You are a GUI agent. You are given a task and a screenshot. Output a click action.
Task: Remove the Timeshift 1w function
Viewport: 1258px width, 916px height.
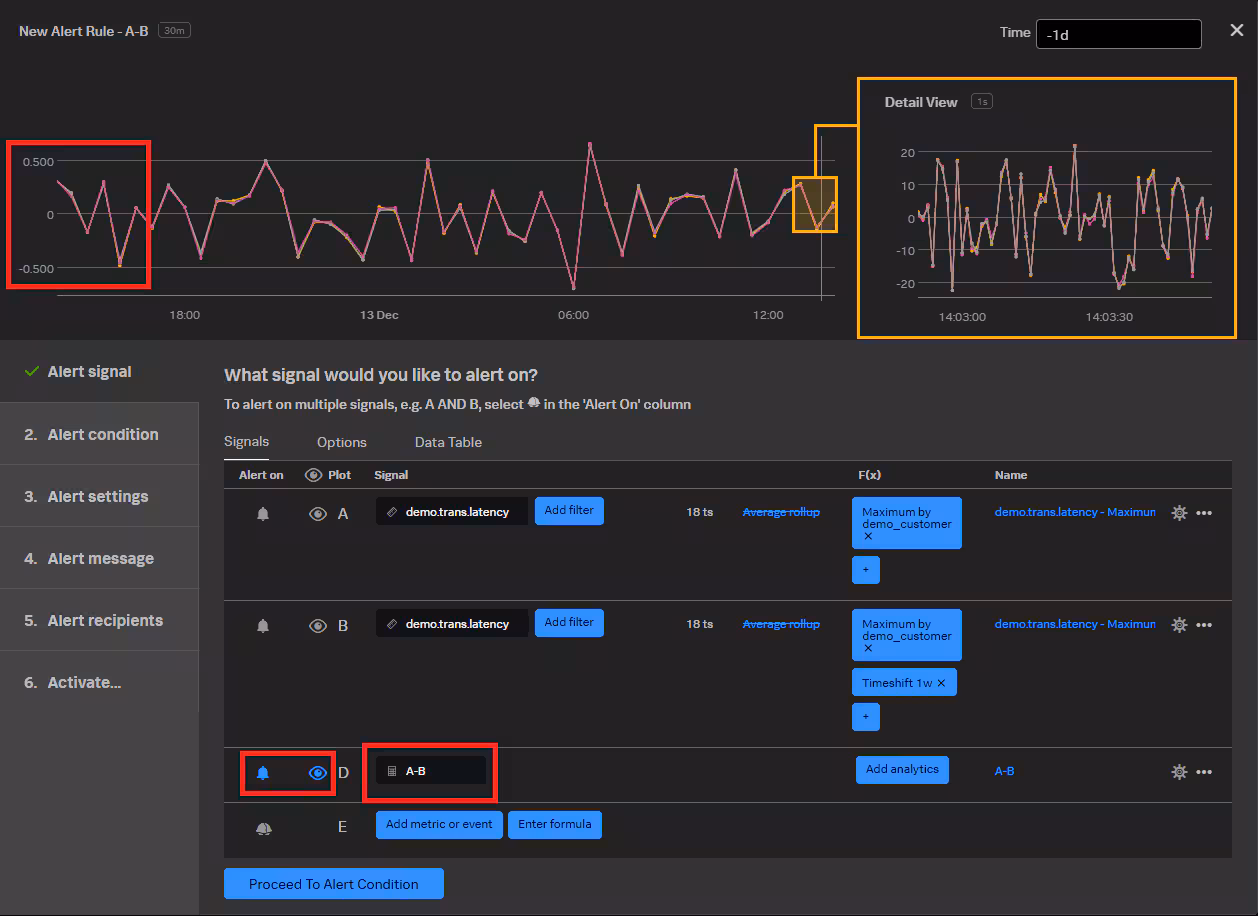tap(941, 683)
